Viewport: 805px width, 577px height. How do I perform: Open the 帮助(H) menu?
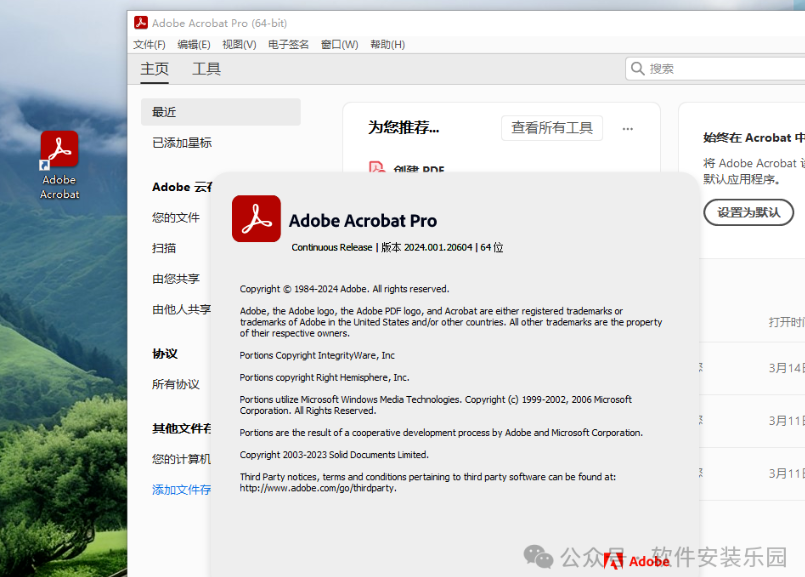(387, 45)
